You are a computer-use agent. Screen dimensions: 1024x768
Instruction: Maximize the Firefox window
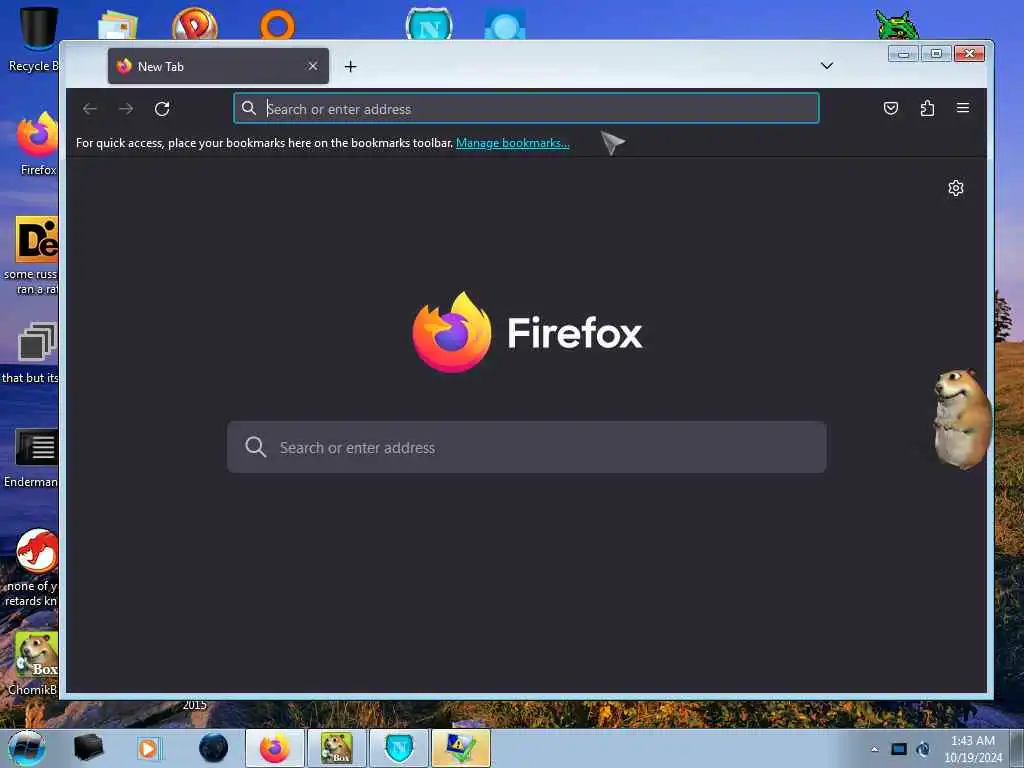pyautogui.click(x=936, y=54)
